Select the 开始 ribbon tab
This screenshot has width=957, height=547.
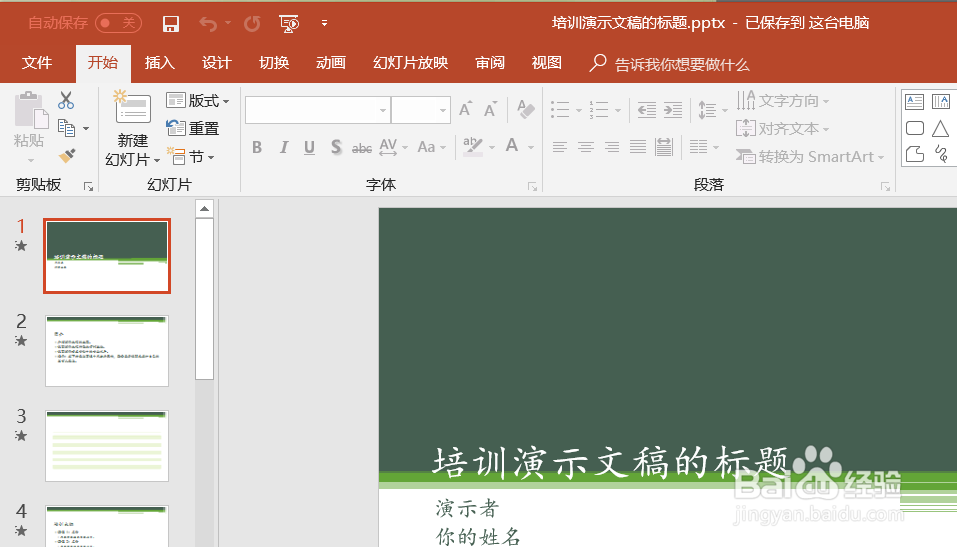click(103, 63)
